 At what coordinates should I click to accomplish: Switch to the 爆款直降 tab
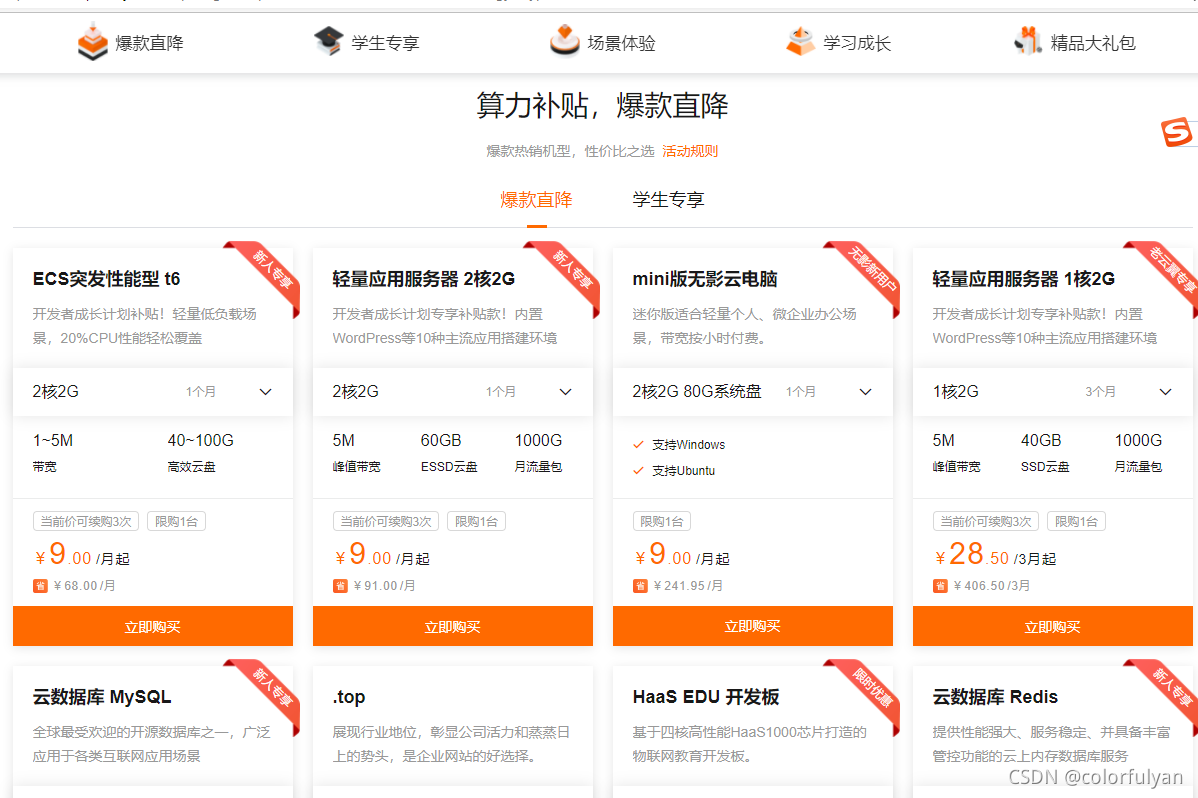coord(536,200)
